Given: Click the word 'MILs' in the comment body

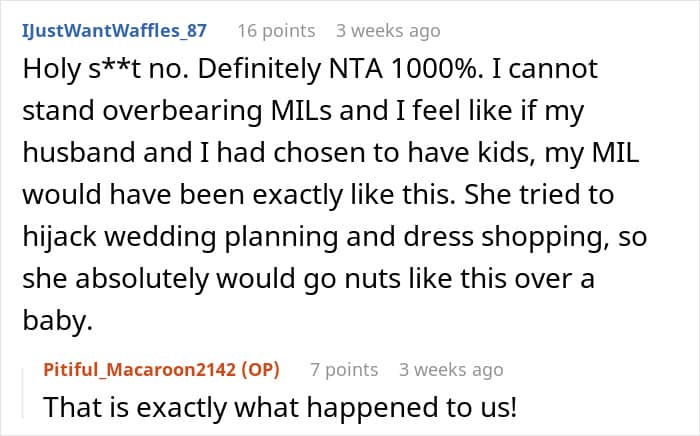Looking at the screenshot, I should (x=301, y=111).
